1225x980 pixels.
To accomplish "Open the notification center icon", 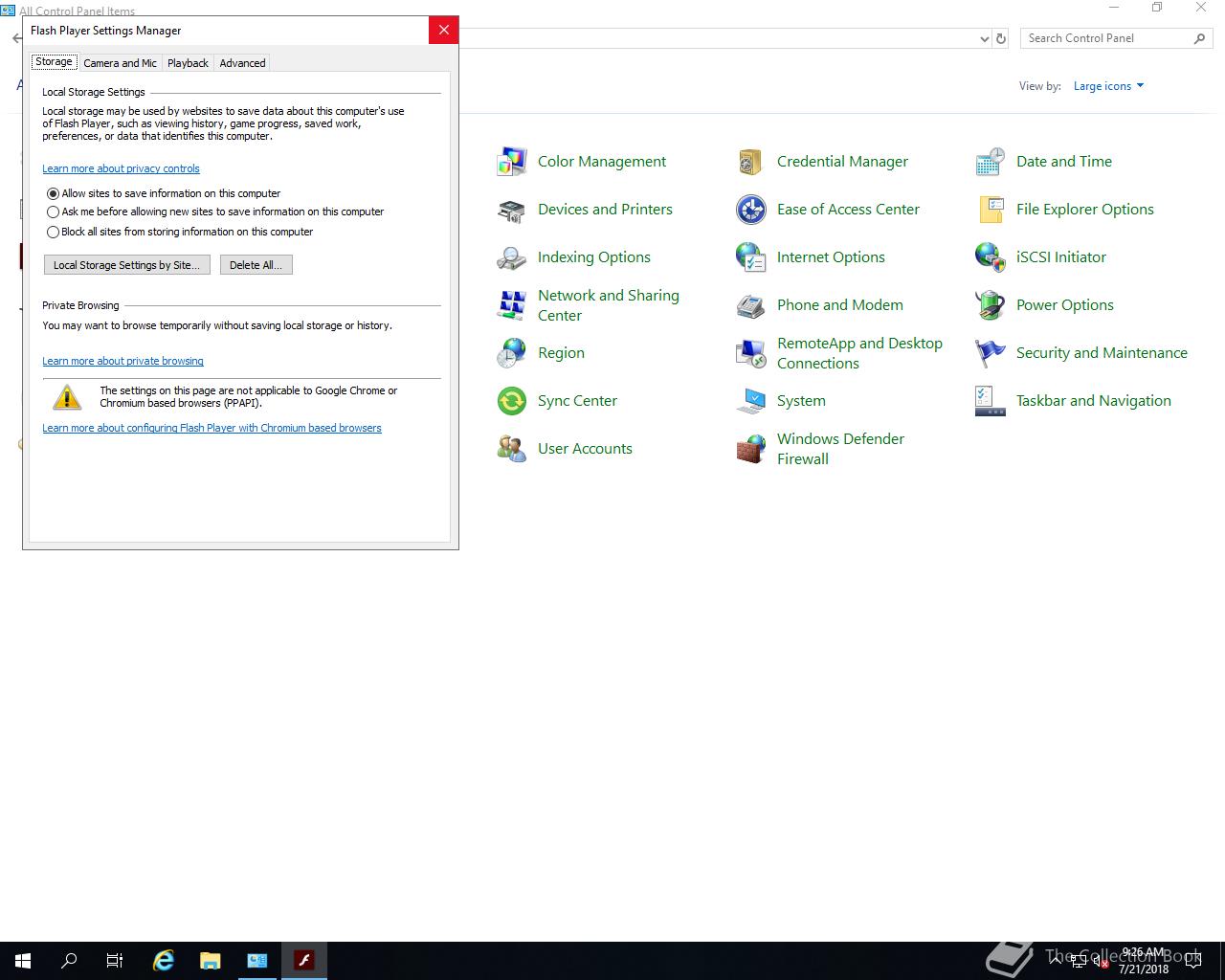I will [1193, 961].
